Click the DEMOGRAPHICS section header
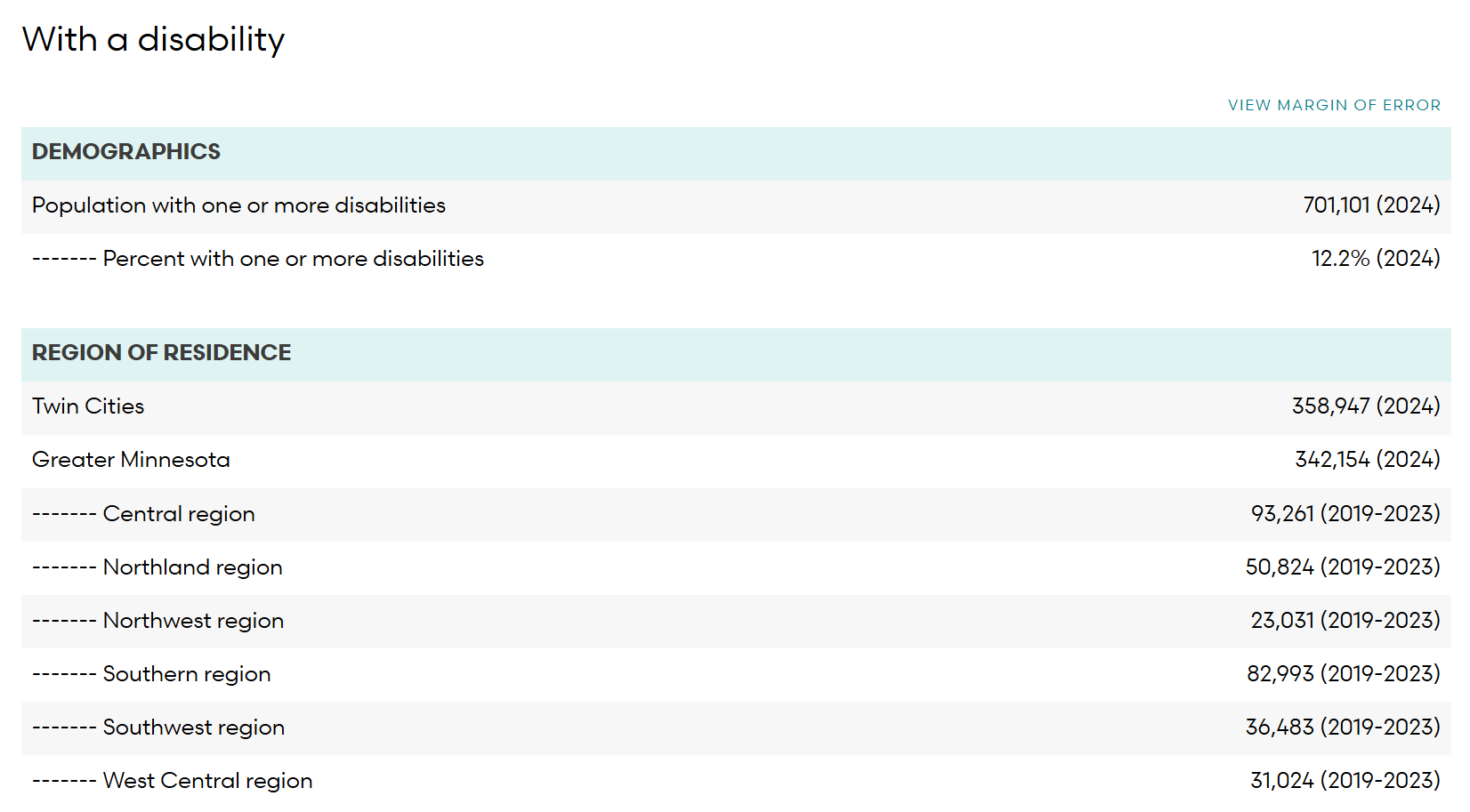 click(x=126, y=151)
